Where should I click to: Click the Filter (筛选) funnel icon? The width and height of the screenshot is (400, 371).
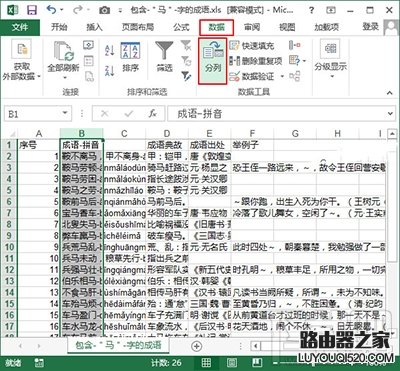coord(164,51)
